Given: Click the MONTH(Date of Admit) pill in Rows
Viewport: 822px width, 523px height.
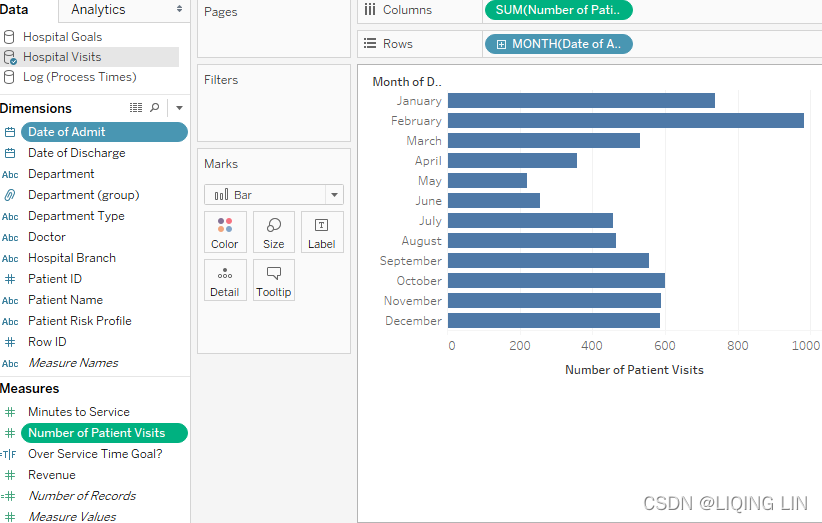Looking at the screenshot, I should click(x=559, y=44).
